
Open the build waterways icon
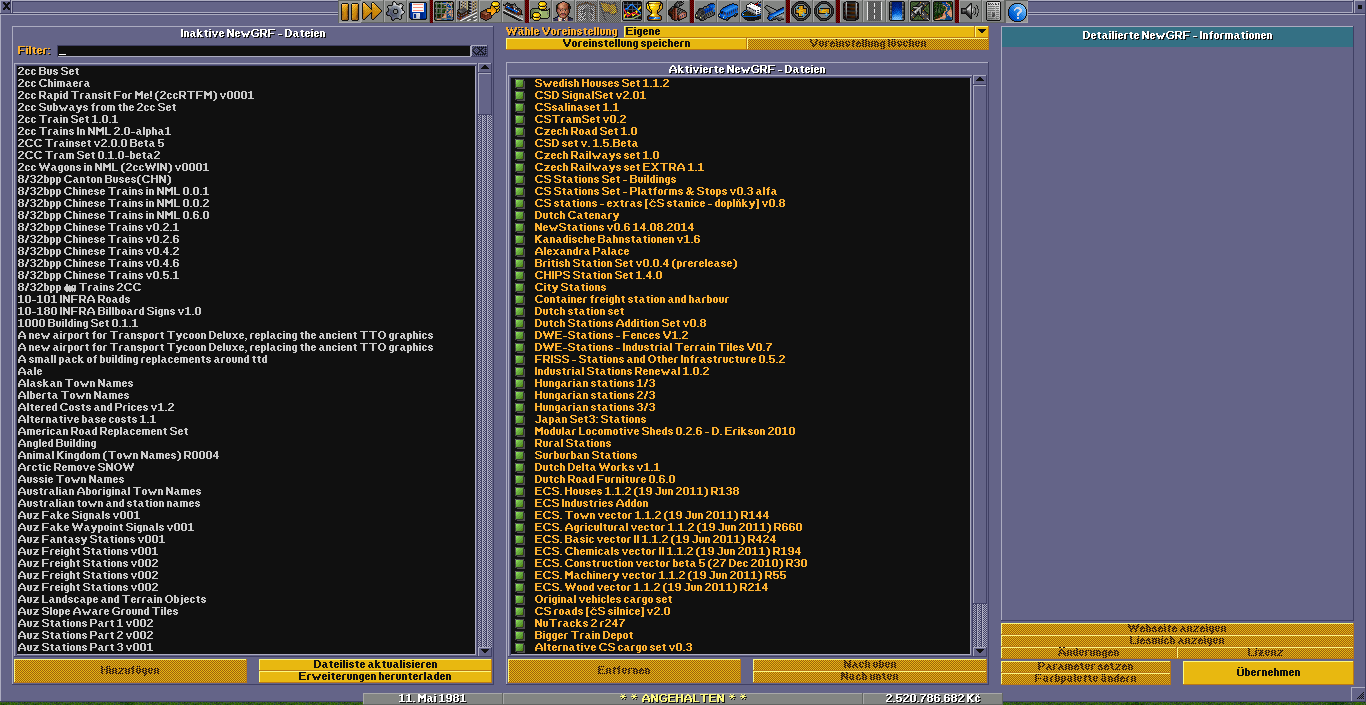pos(896,11)
